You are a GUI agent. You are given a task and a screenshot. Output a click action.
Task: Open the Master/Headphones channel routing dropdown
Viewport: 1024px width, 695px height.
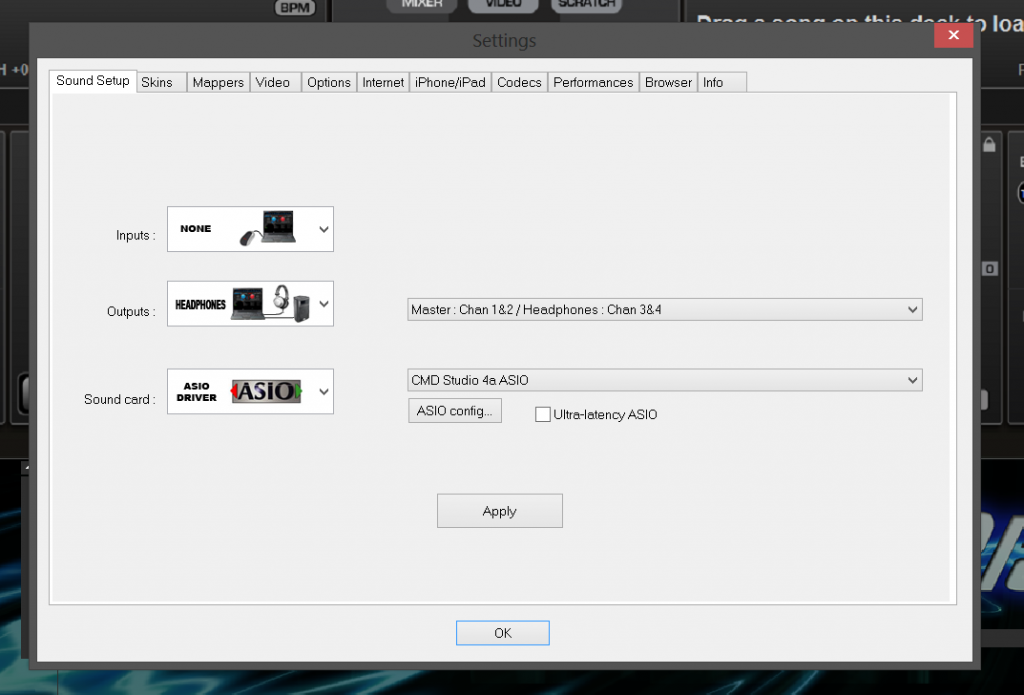(x=665, y=310)
